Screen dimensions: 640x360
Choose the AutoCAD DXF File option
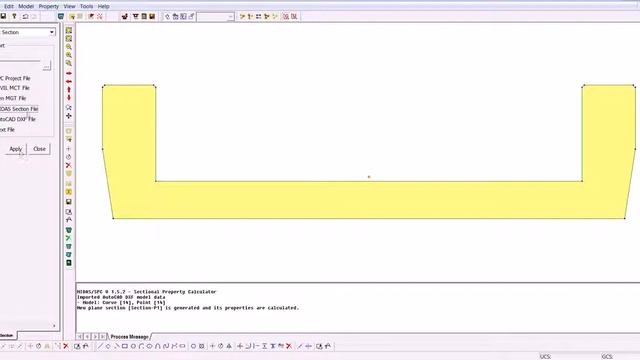click(18, 119)
